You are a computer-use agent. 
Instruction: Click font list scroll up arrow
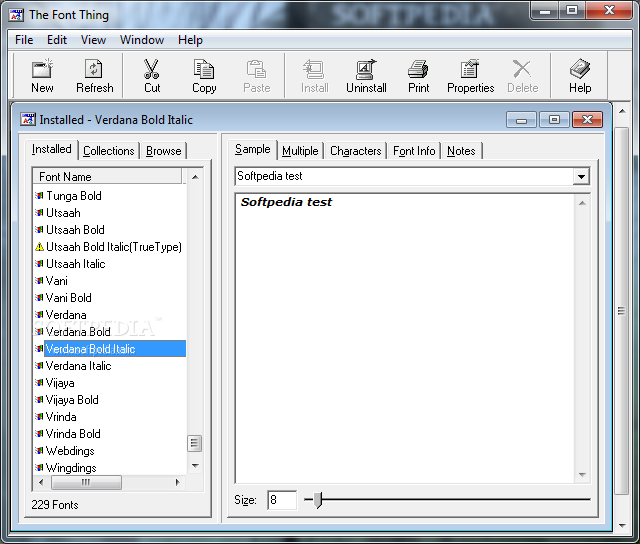point(195,177)
